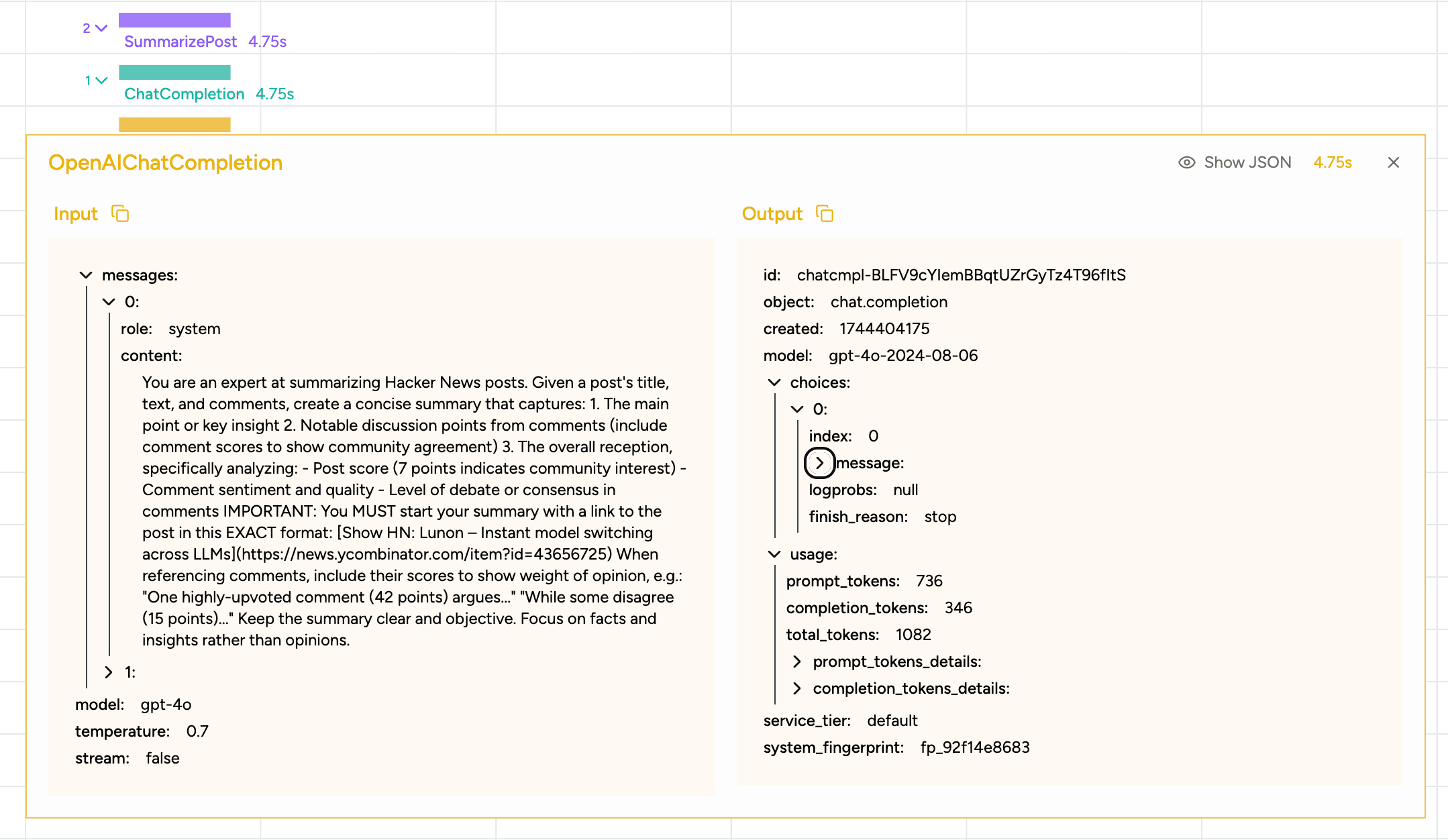Select the teal ChatCompletion span bar
This screenshot has height=840, width=1448.
(174, 72)
